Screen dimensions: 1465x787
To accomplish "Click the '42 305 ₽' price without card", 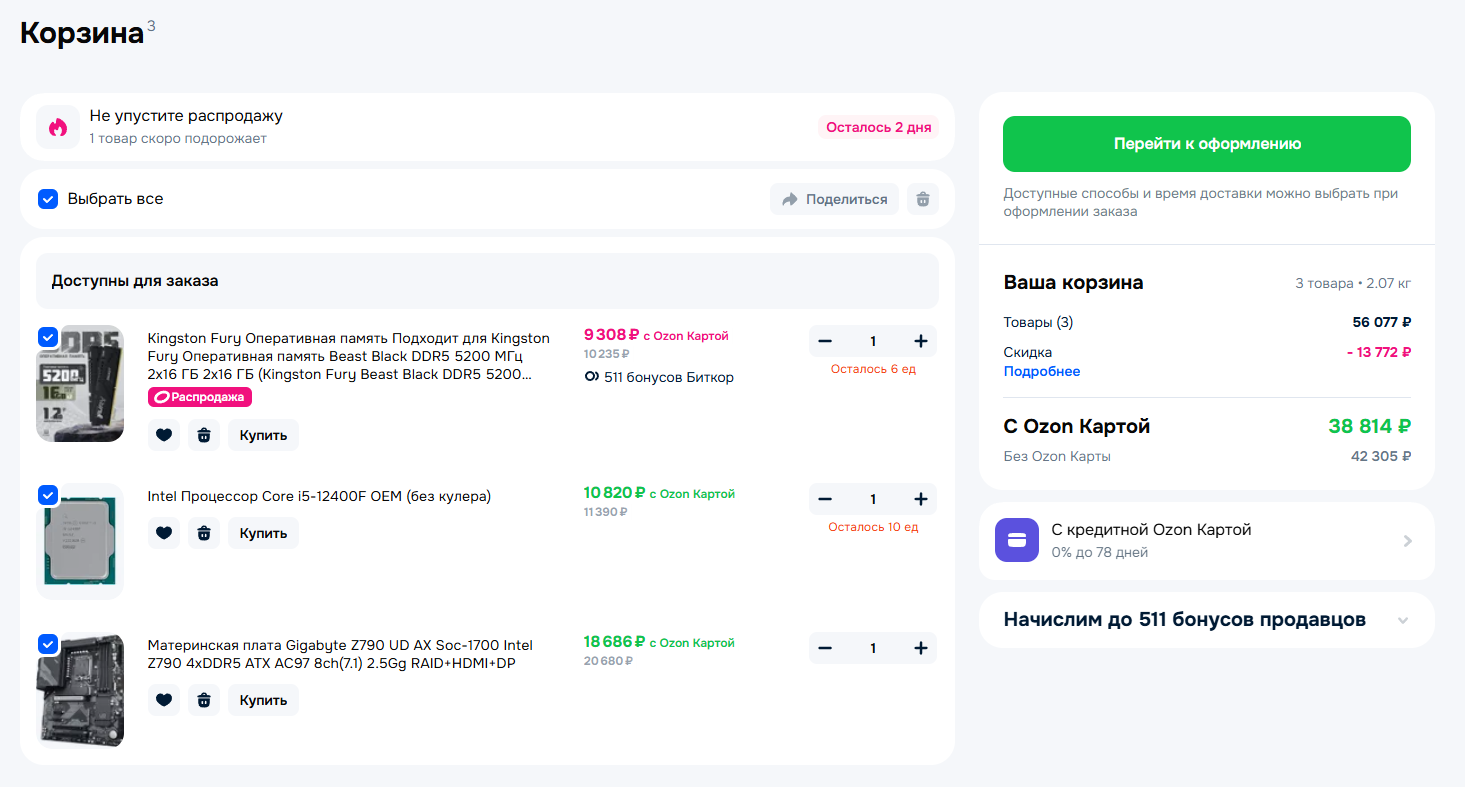I will (1381, 456).
